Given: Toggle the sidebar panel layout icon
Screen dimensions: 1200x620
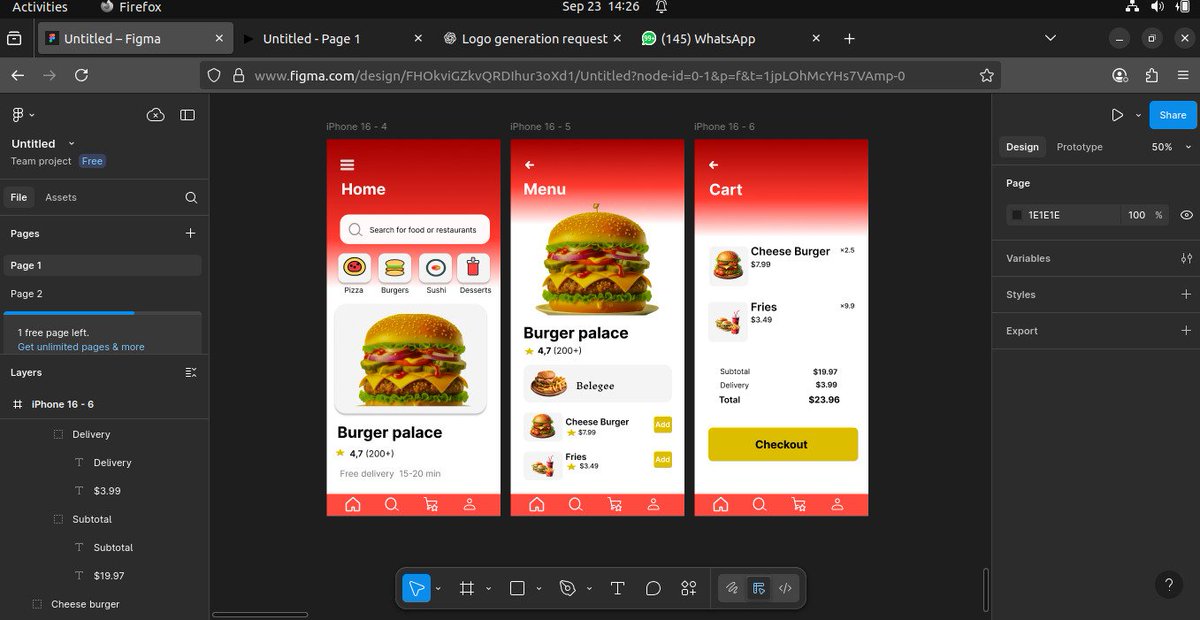Looking at the screenshot, I should click(187, 115).
